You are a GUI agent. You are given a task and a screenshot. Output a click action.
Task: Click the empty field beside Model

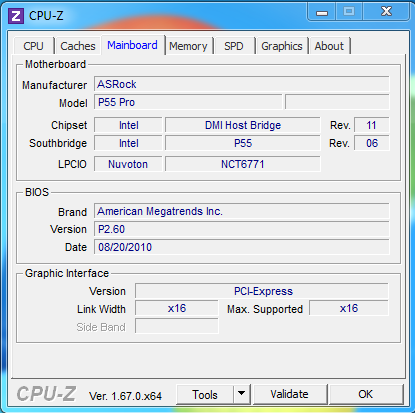(x=337, y=102)
